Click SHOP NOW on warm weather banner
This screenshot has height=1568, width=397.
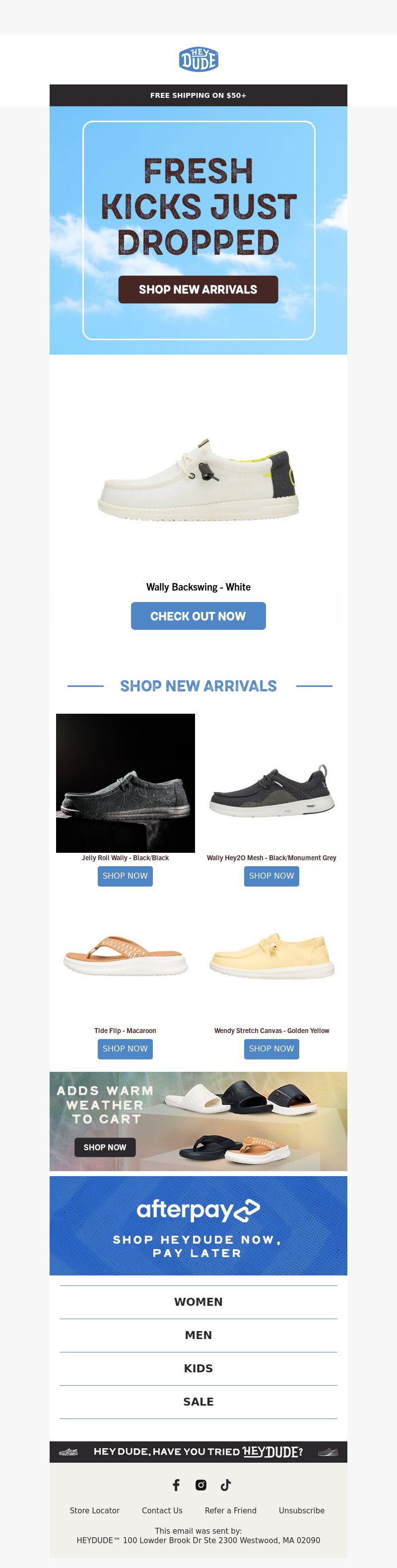point(105,1147)
